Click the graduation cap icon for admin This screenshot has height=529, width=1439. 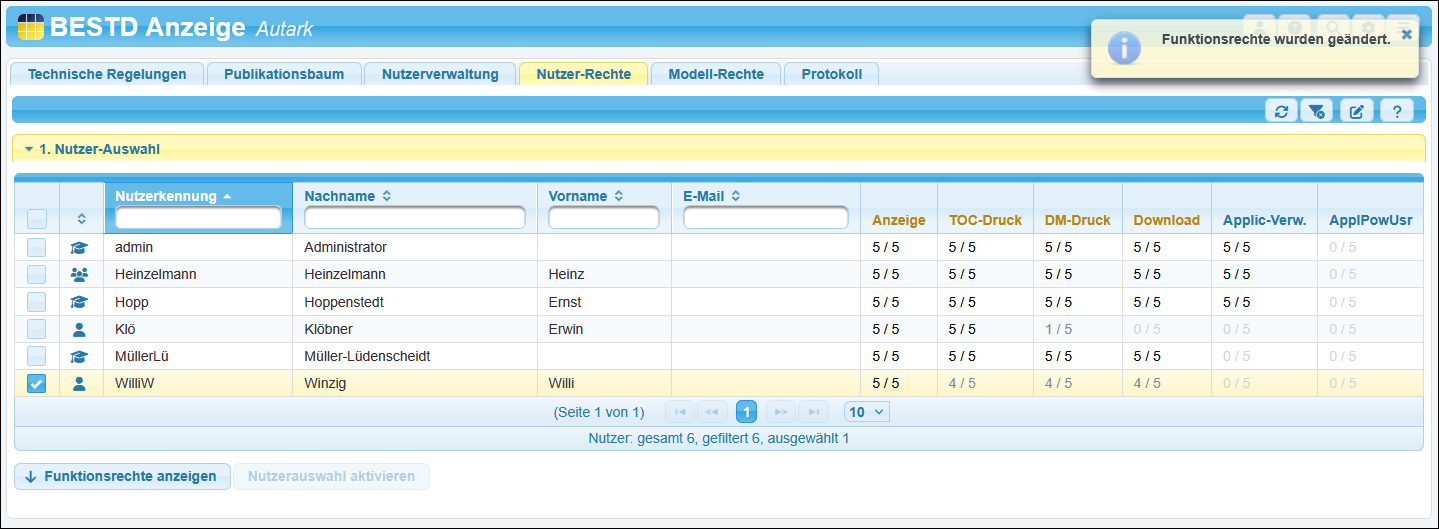pos(80,247)
